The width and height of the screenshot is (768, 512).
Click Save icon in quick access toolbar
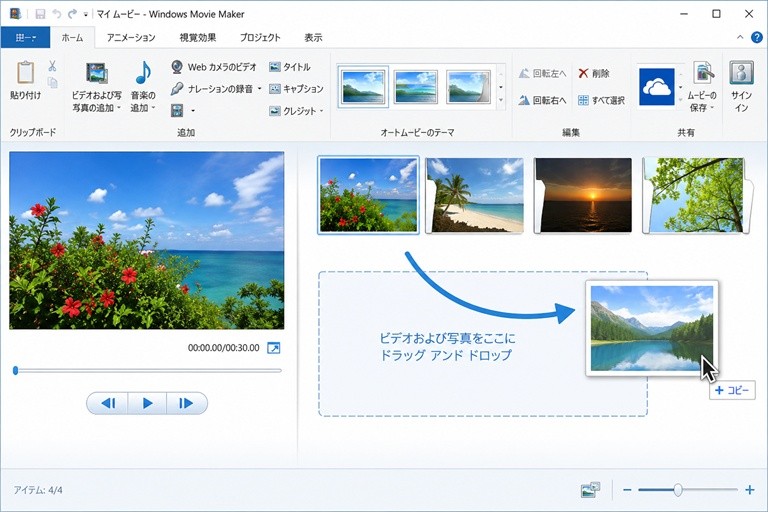pos(40,14)
